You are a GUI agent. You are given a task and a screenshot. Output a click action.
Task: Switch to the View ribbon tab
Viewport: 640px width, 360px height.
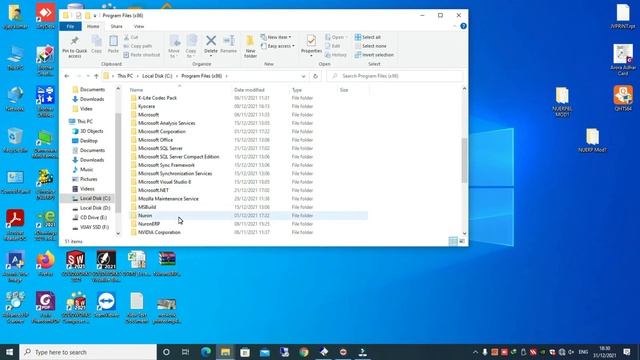(139, 27)
